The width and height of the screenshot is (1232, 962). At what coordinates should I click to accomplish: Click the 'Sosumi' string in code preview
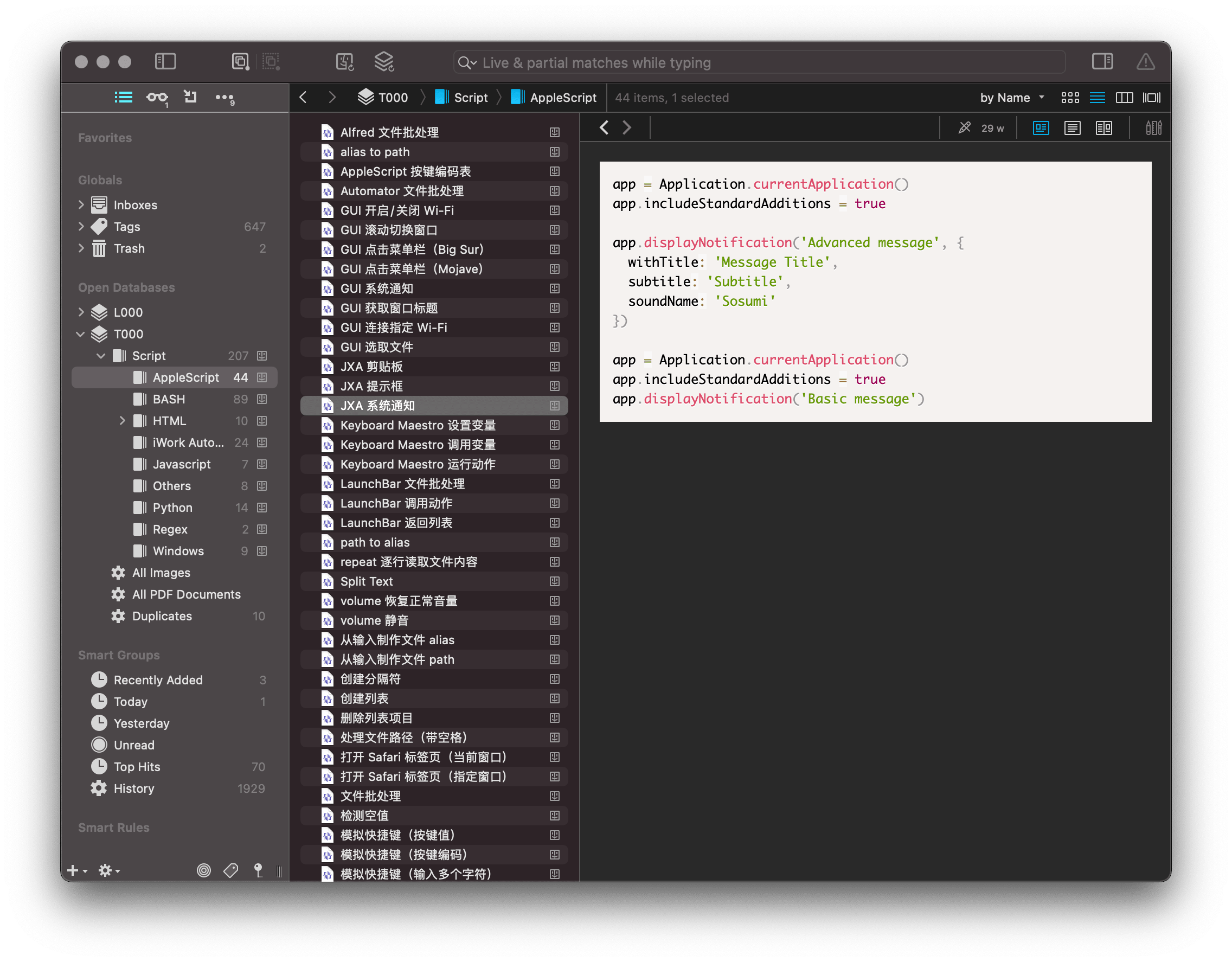pos(745,302)
